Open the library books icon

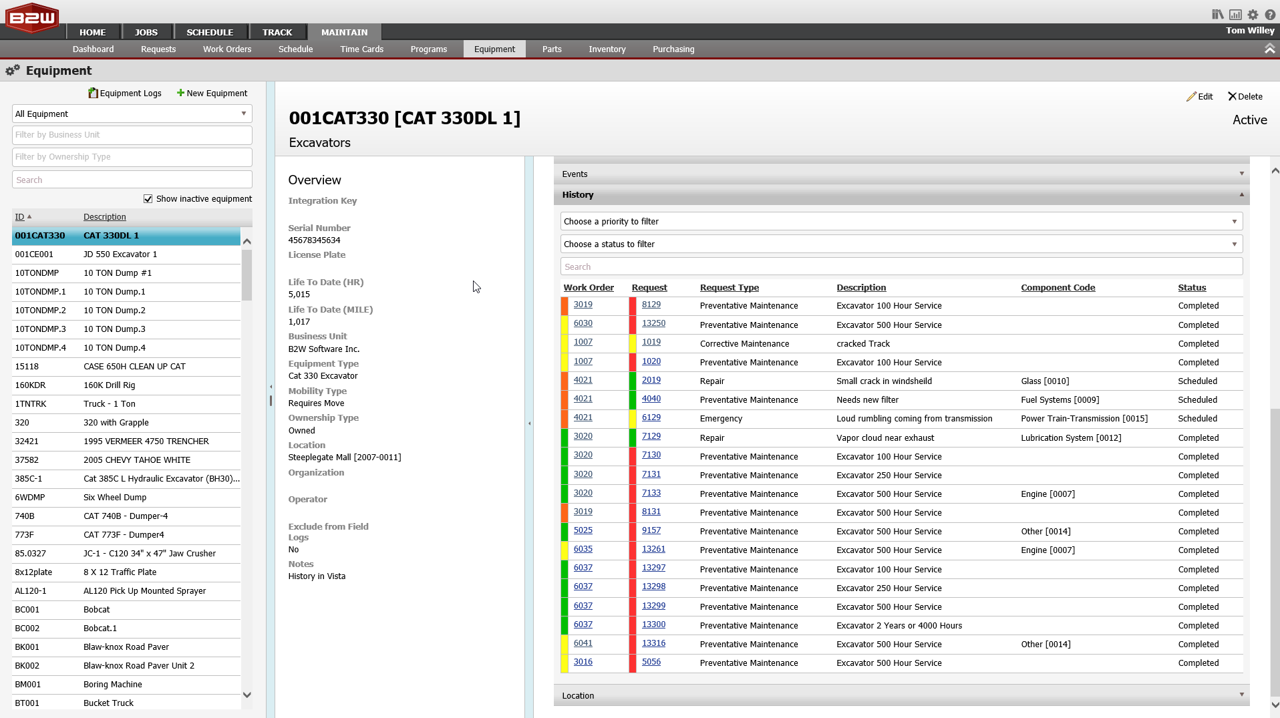point(1217,15)
